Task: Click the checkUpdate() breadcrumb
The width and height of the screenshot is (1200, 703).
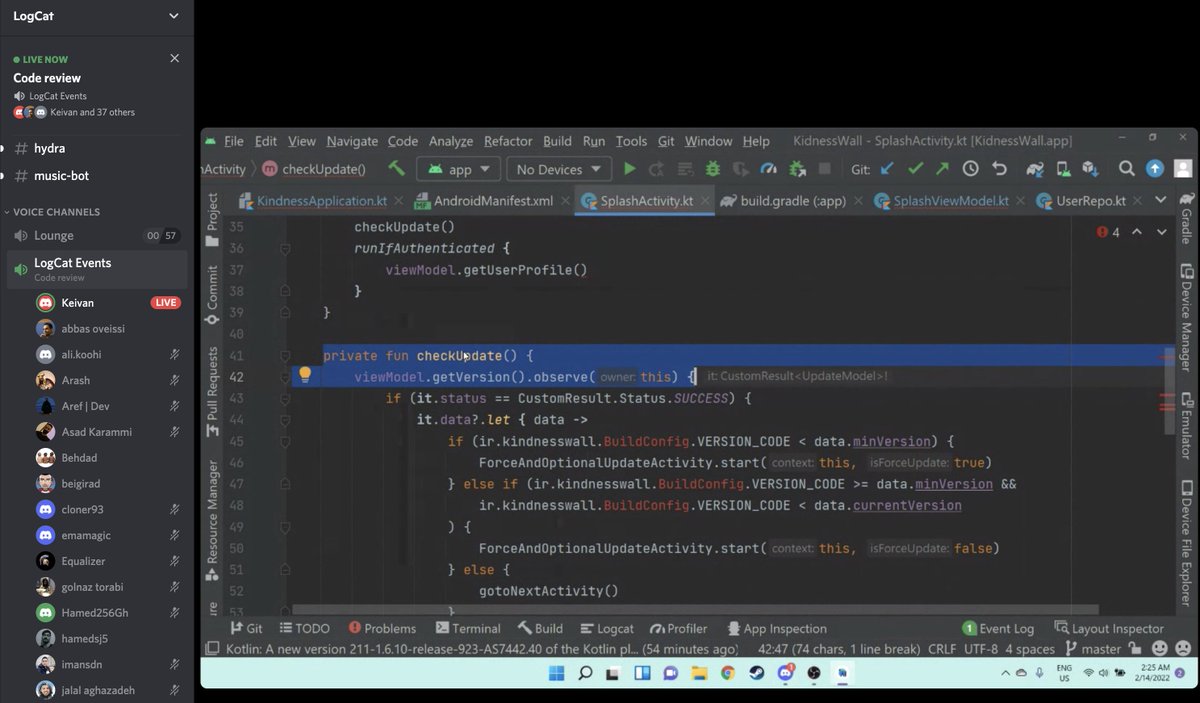Action: 314,169
